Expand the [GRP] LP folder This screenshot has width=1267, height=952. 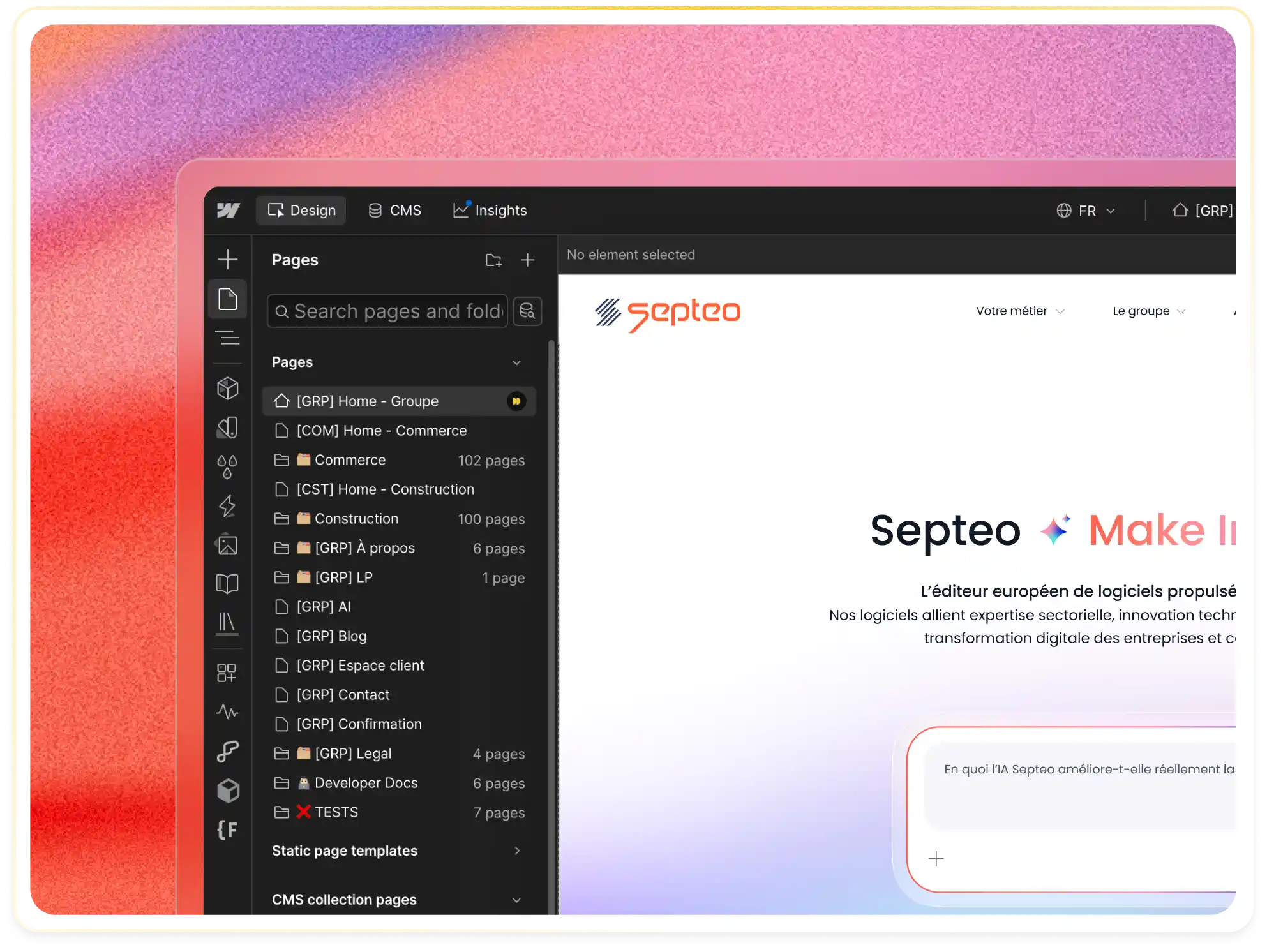399,577
